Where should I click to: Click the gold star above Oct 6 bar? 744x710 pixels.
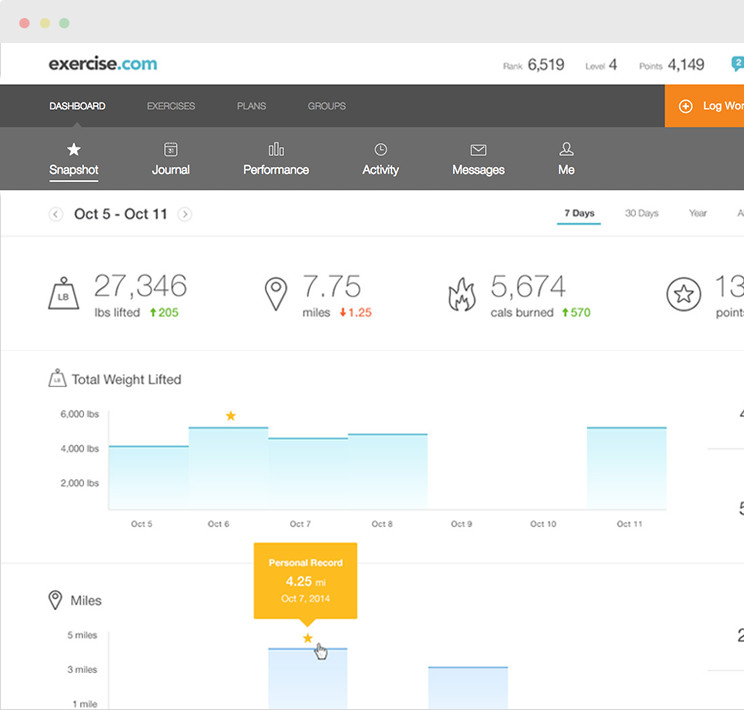[x=231, y=416]
